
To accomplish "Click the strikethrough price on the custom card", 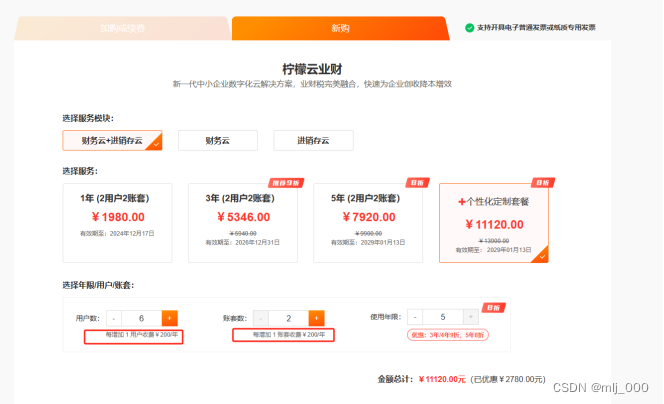I will tap(494, 241).
